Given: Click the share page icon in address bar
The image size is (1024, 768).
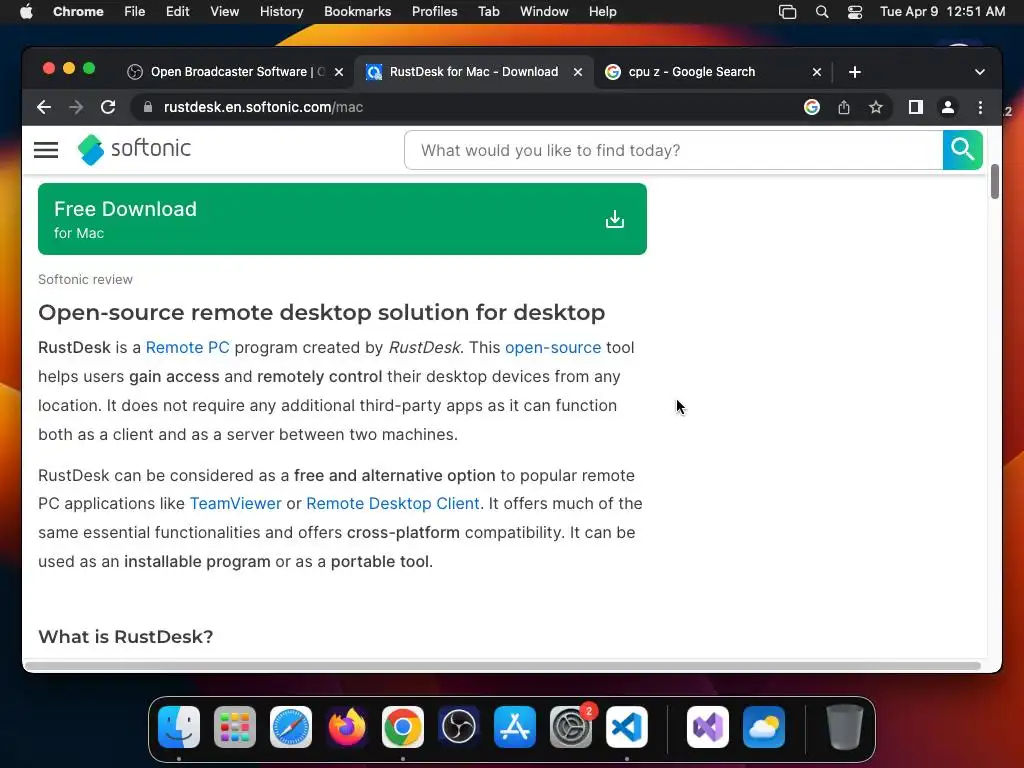Looking at the screenshot, I should 844,107.
